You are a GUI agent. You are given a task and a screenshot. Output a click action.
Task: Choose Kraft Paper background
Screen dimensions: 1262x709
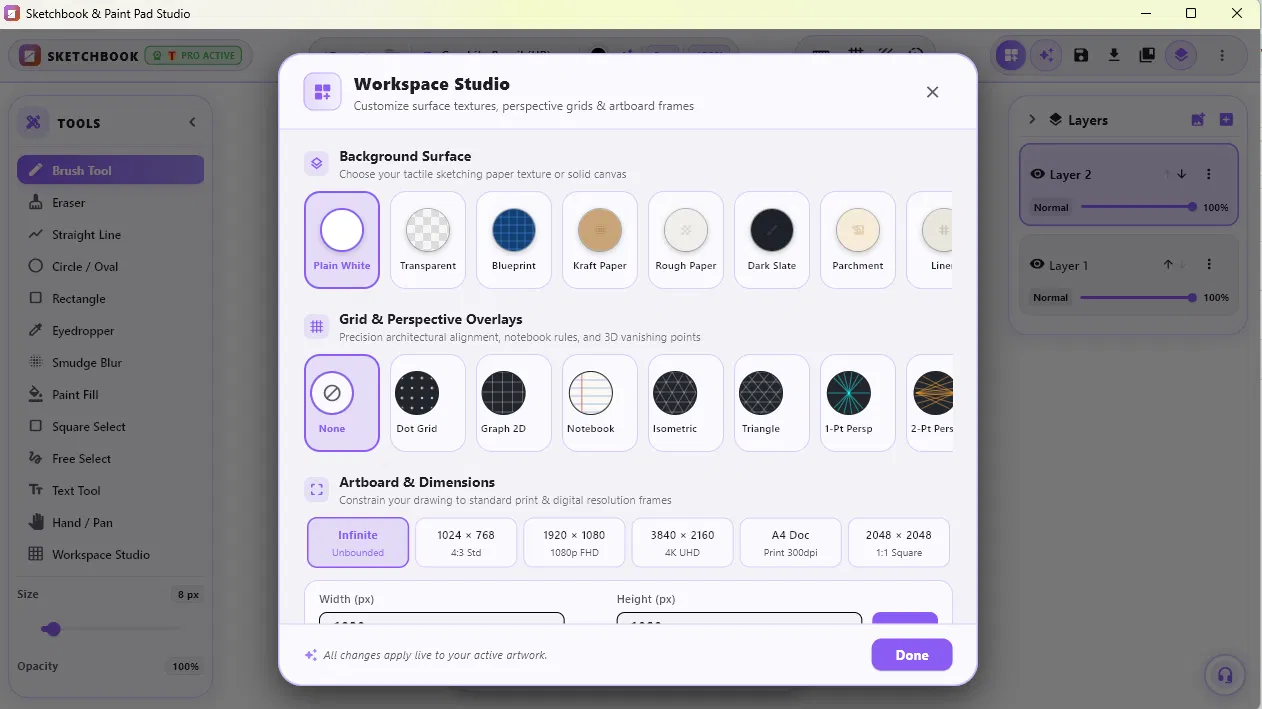(x=600, y=240)
